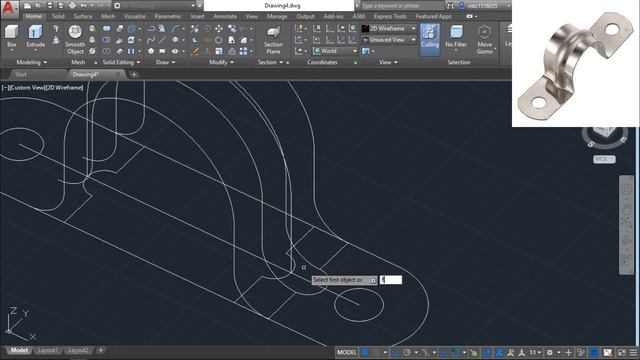The image size is (640, 360).
Task: Open the Solid ribbon tab
Action: (58, 16)
